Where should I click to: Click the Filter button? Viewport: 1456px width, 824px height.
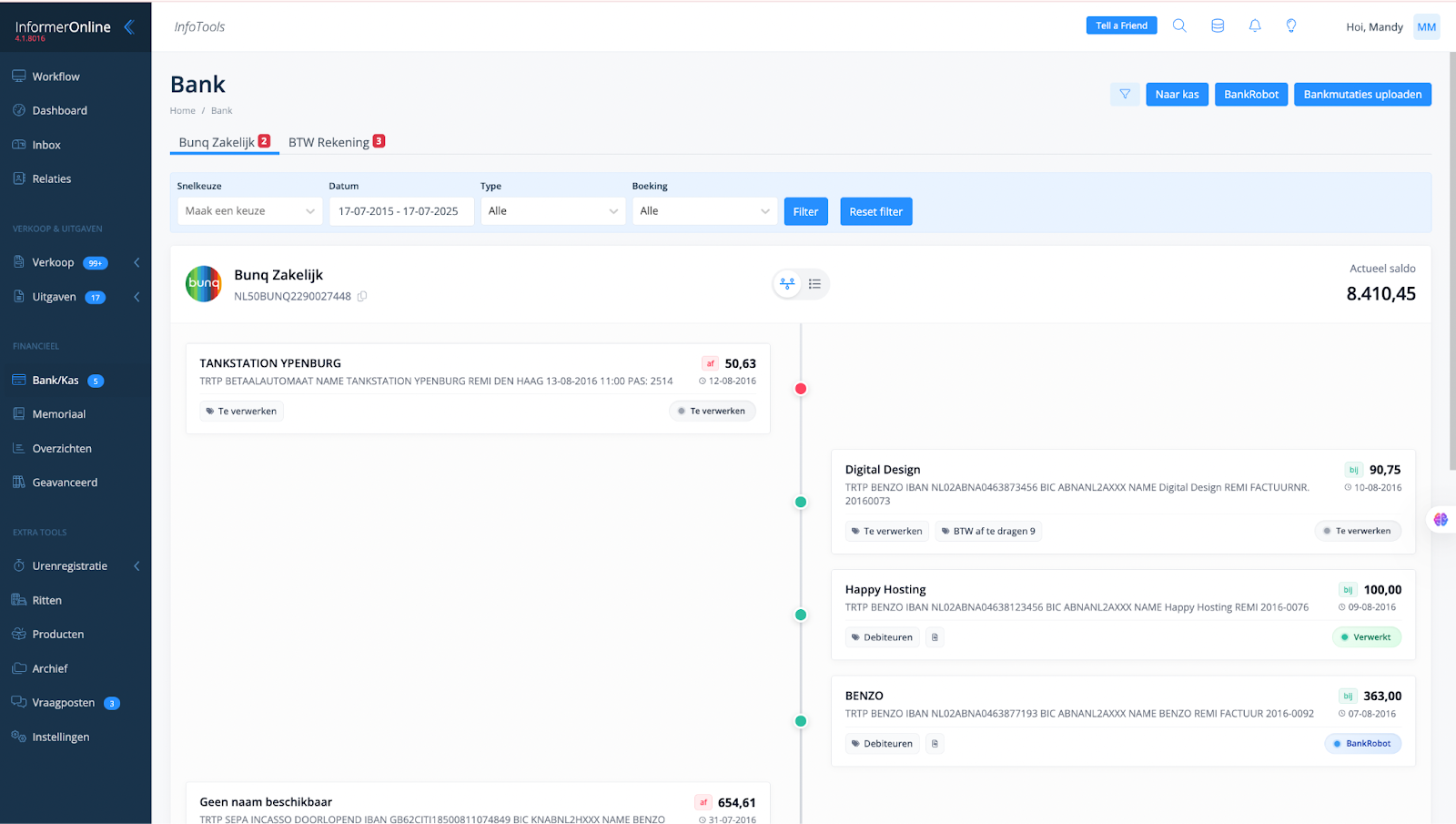click(805, 211)
